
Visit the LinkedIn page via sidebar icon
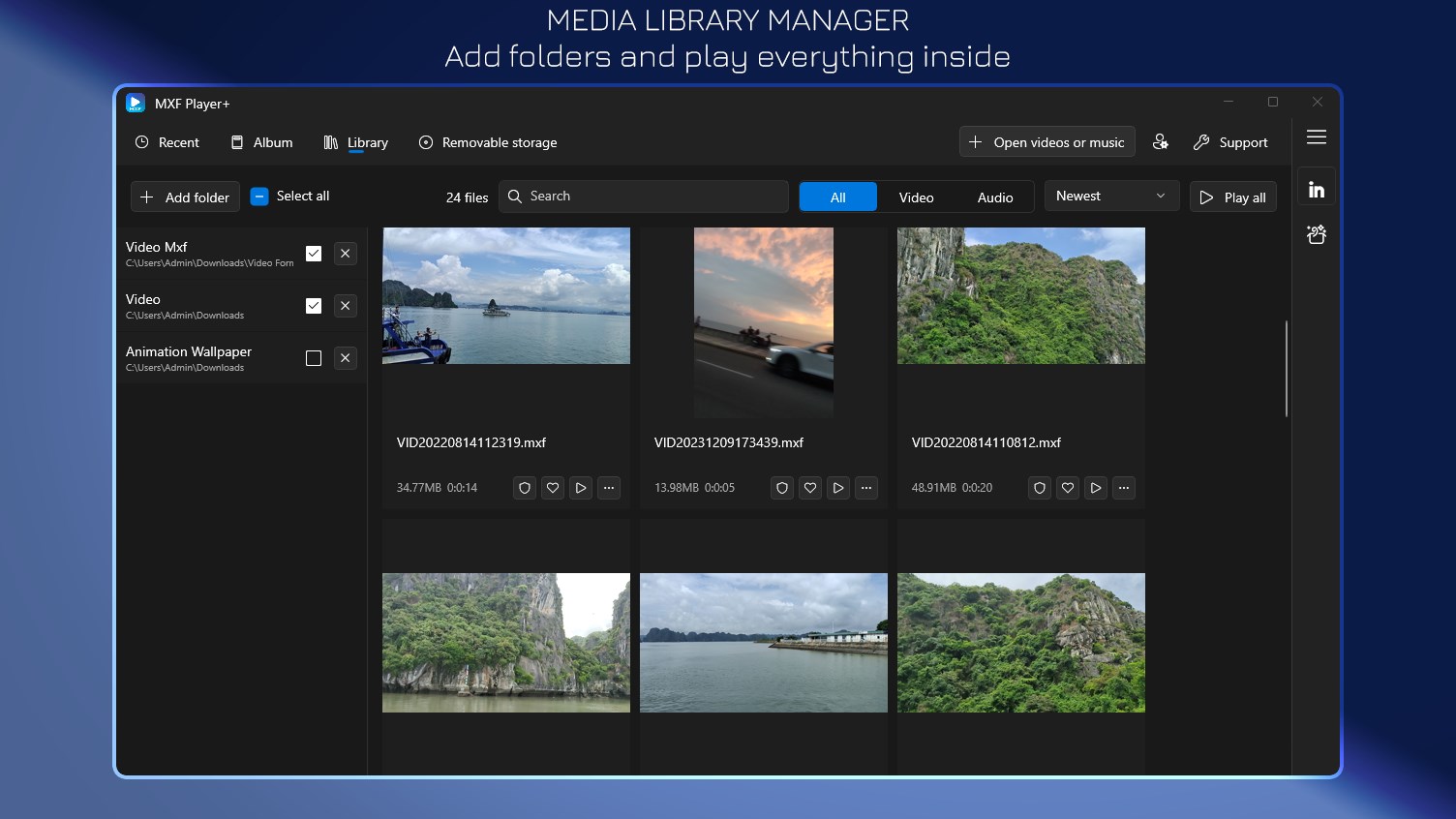[x=1317, y=186]
